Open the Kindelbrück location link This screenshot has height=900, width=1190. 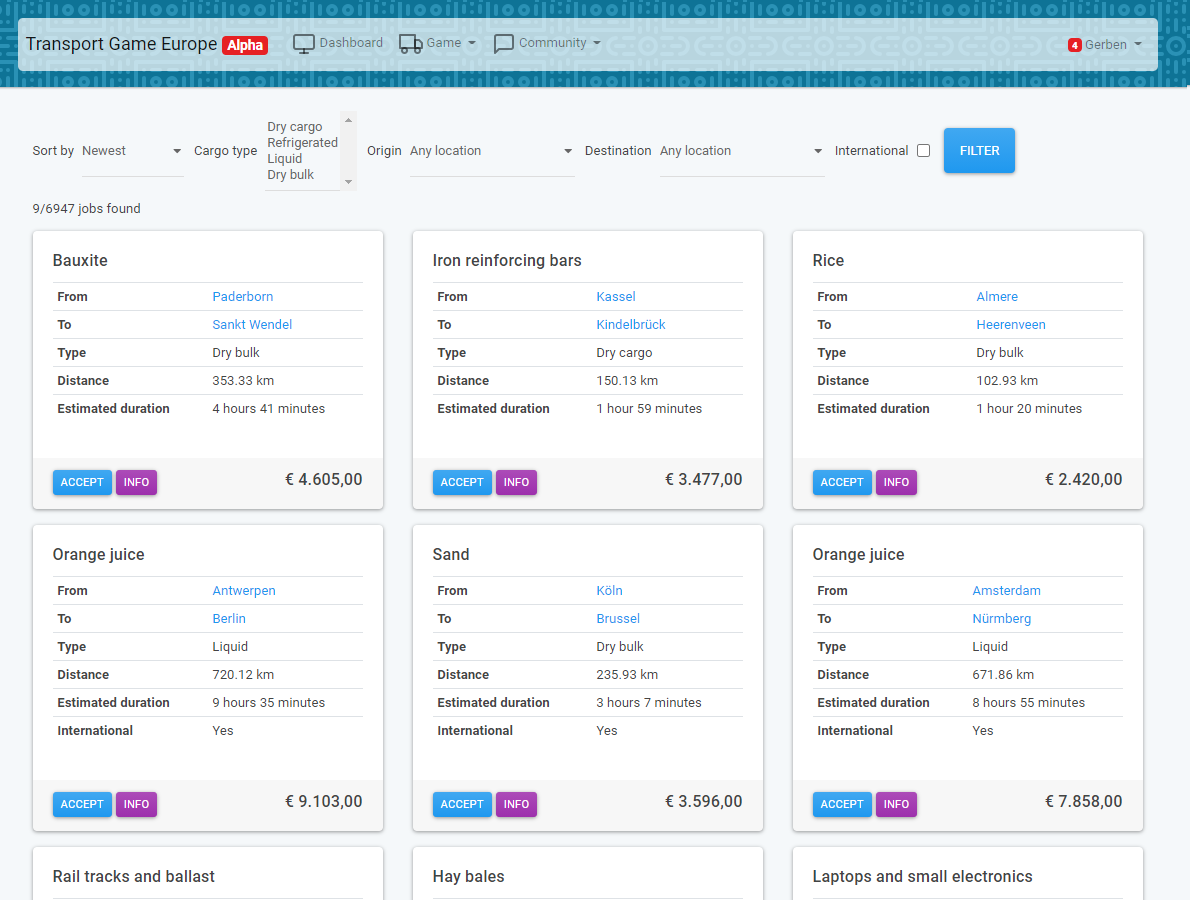coord(631,325)
